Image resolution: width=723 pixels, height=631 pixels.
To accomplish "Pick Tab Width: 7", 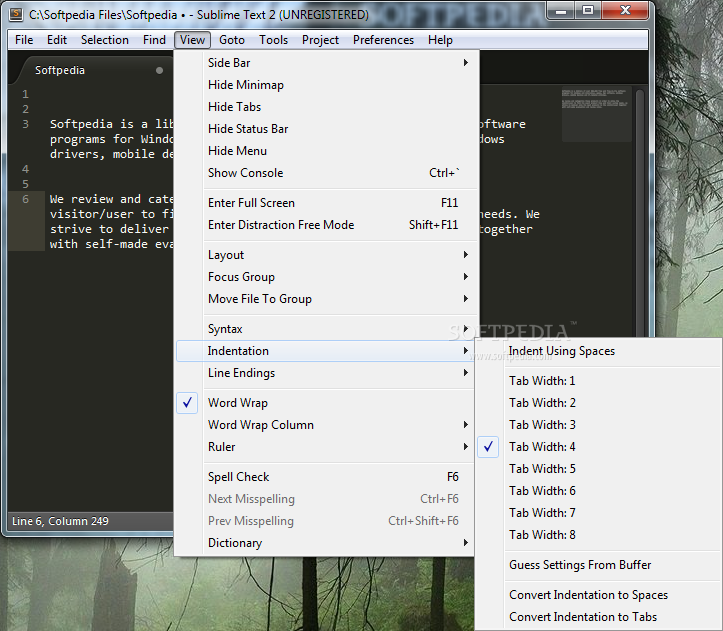I will tap(598, 513).
